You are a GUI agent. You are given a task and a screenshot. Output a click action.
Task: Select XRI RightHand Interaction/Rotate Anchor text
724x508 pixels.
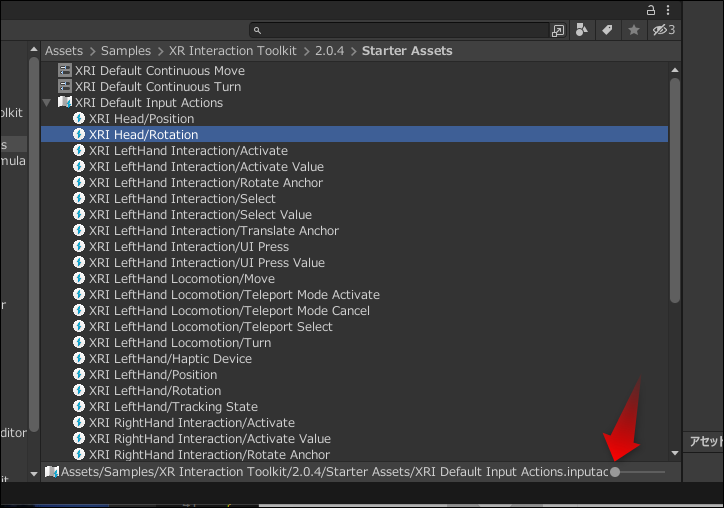(209, 455)
